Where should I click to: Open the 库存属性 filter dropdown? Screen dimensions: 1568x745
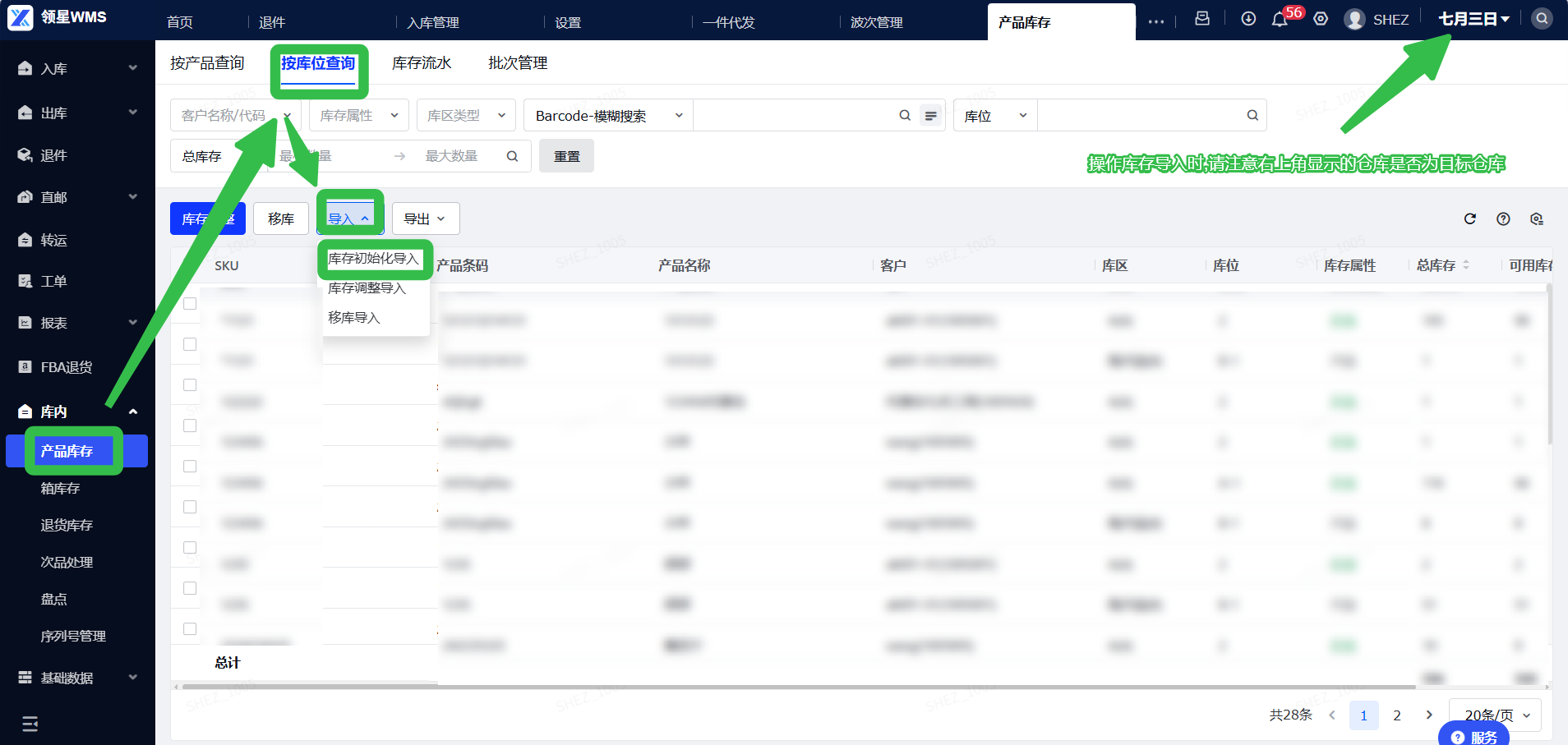(358, 115)
